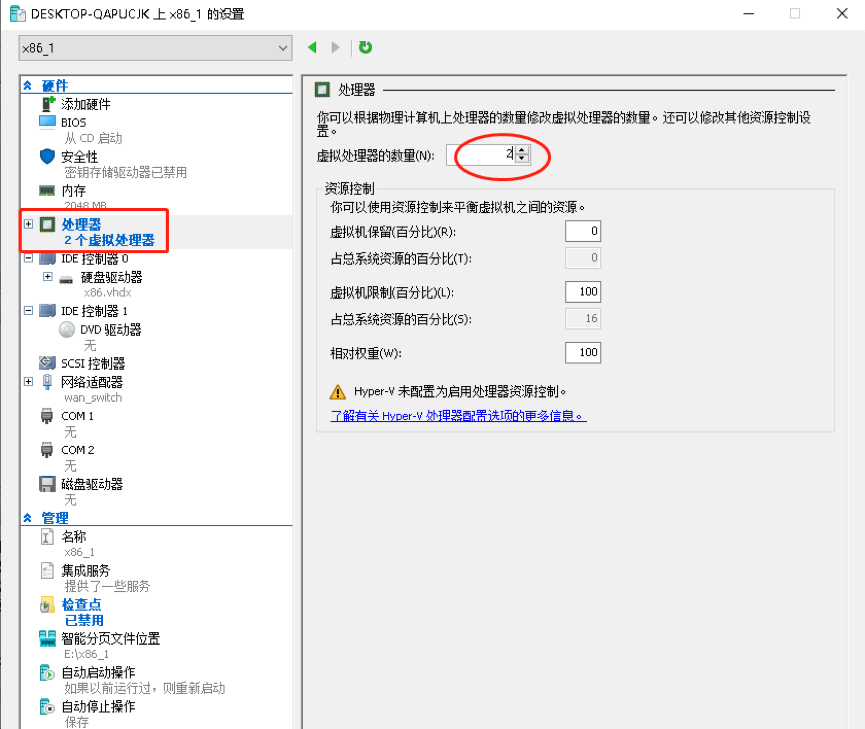Select the 内存 memory chip icon
The image size is (865, 729).
tap(47, 190)
